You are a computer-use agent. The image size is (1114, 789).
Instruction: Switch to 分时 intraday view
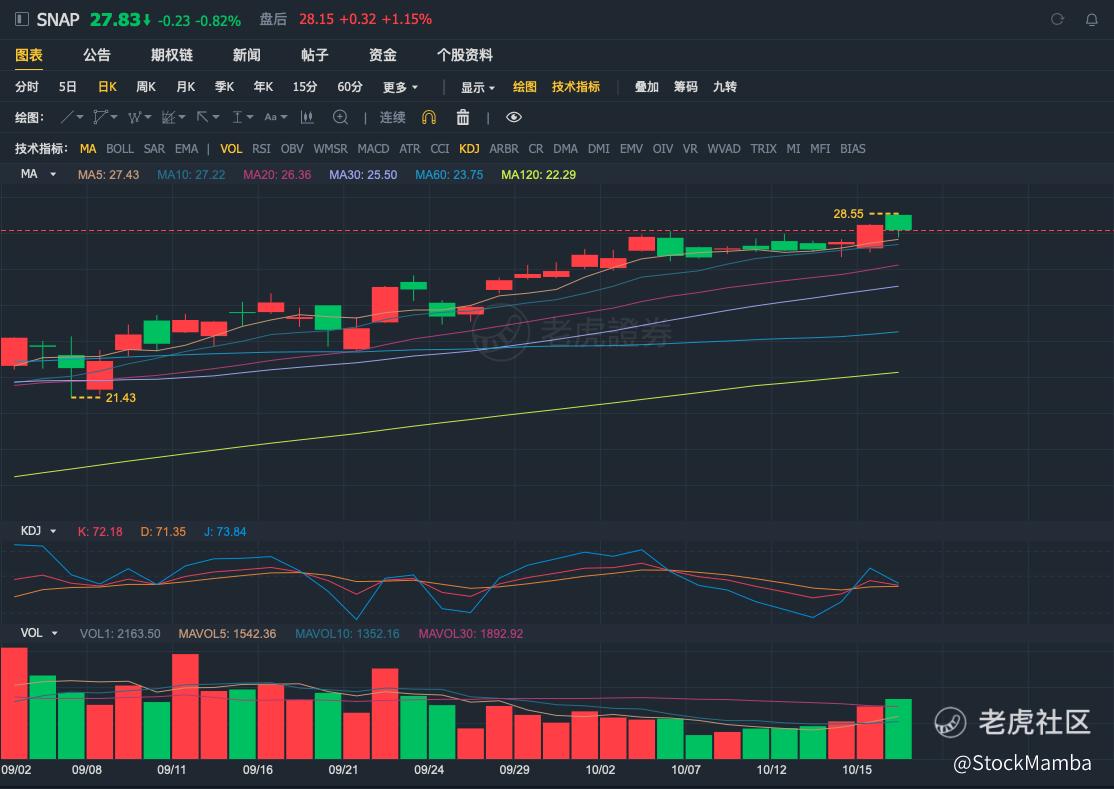click(27, 87)
